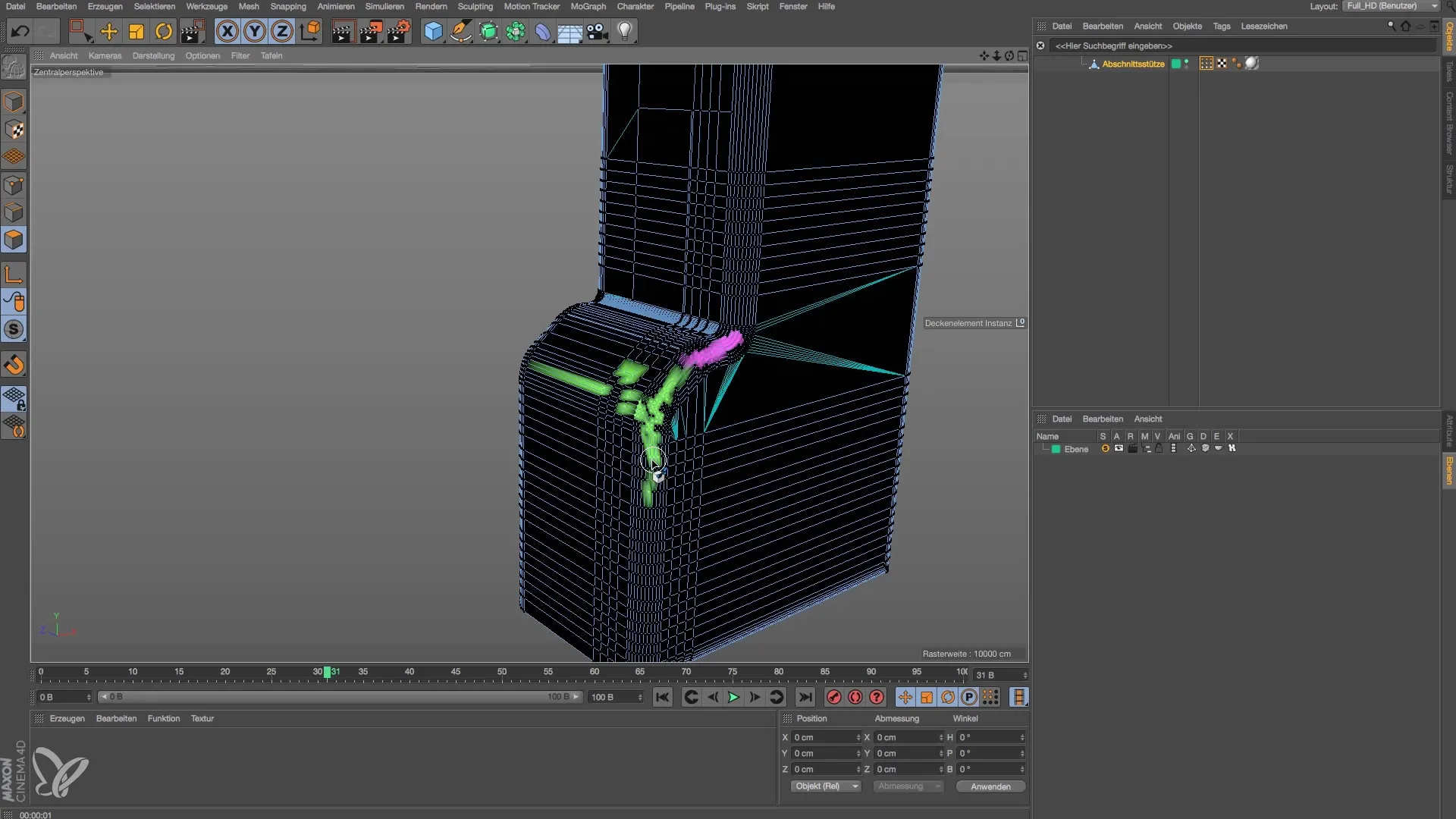
Task: Click Abmessung Y value stepper
Action: [x=941, y=753]
